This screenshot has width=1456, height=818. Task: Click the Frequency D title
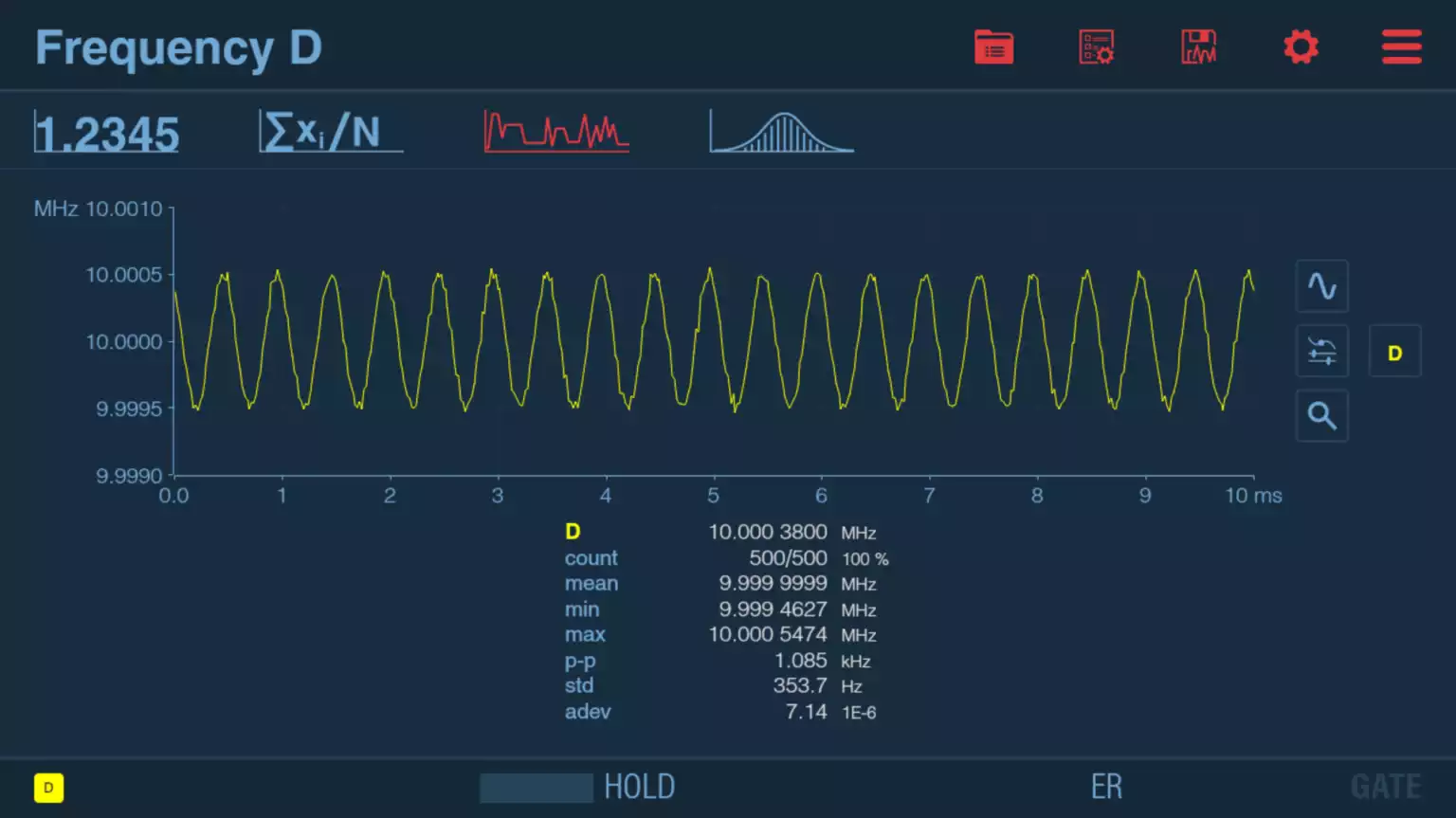(178, 47)
